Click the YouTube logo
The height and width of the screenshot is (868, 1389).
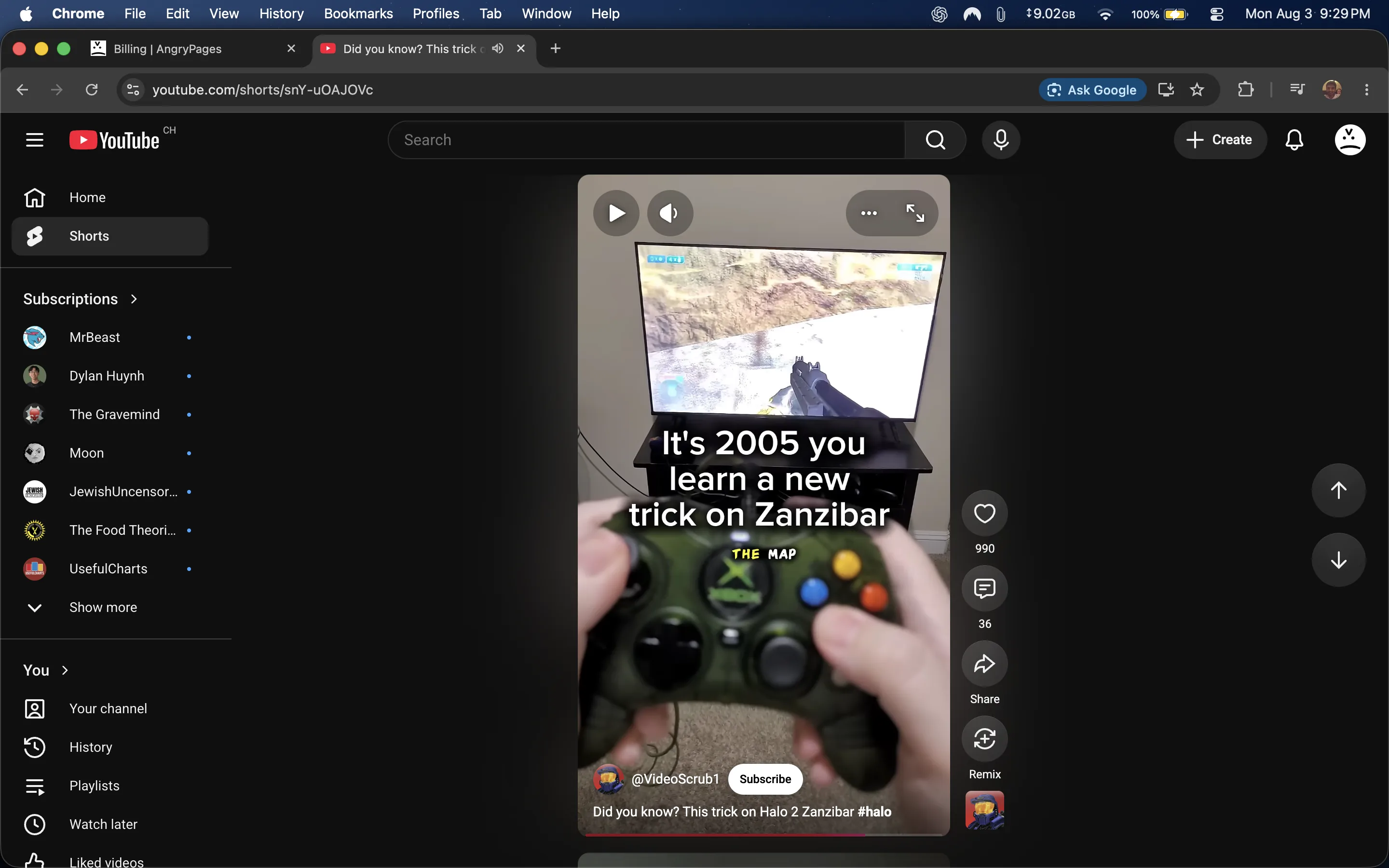(115, 140)
